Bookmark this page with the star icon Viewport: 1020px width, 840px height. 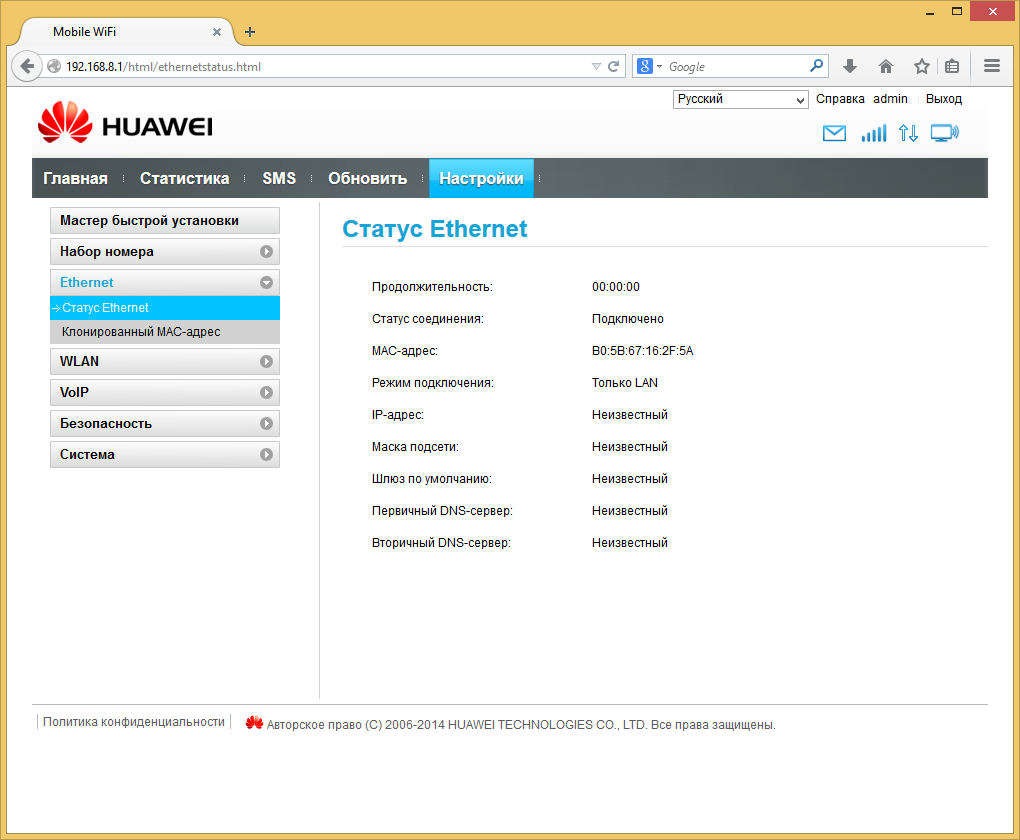[921, 66]
